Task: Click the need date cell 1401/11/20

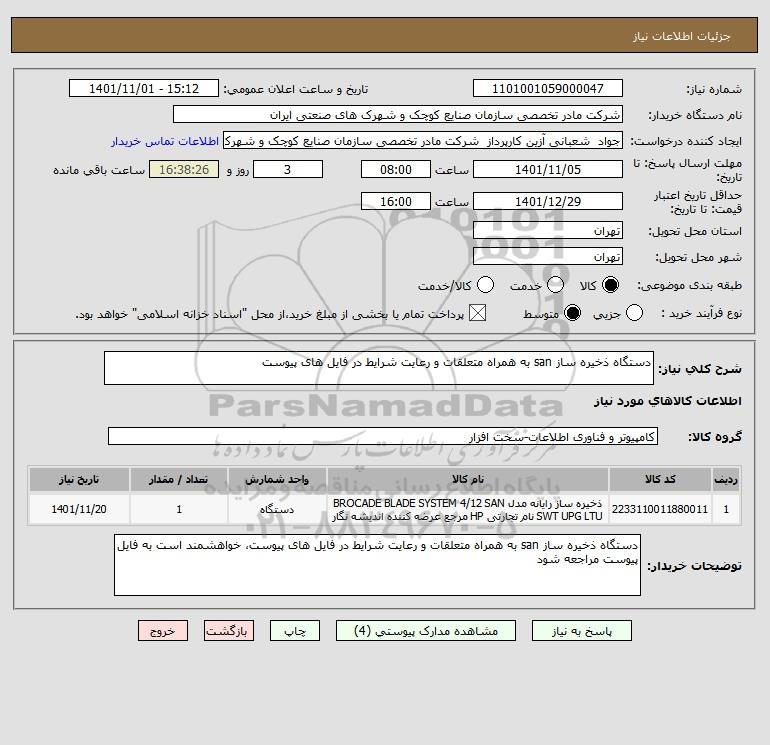Action: (x=79, y=509)
